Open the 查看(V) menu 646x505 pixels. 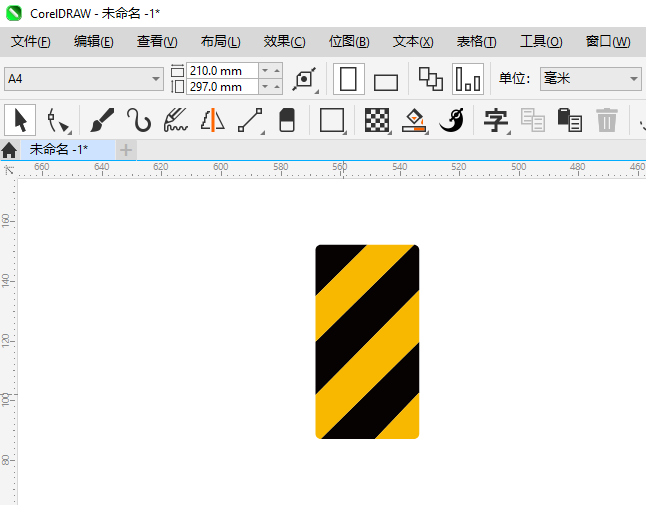pos(157,42)
